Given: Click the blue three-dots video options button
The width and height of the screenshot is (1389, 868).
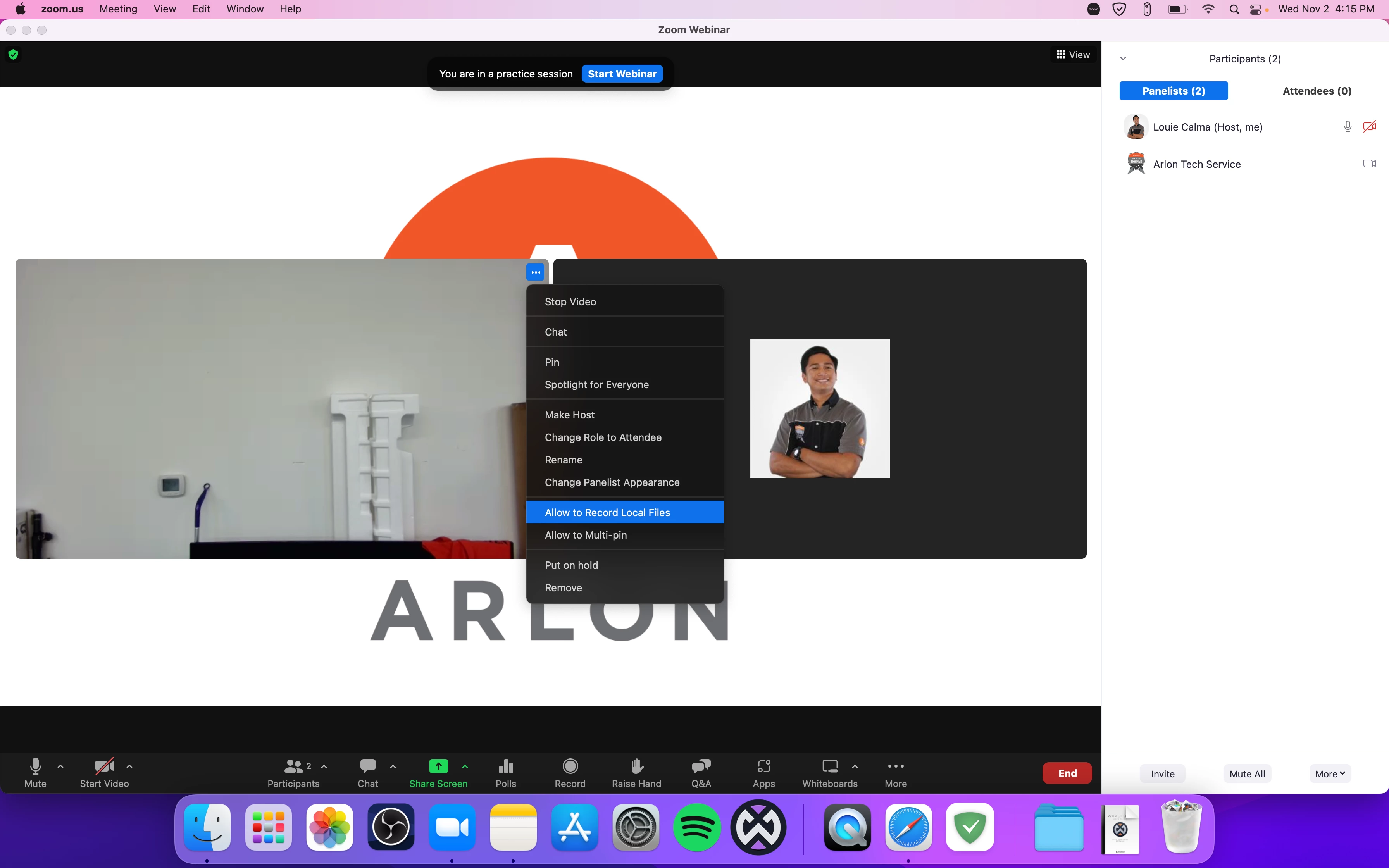Looking at the screenshot, I should 535,272.
